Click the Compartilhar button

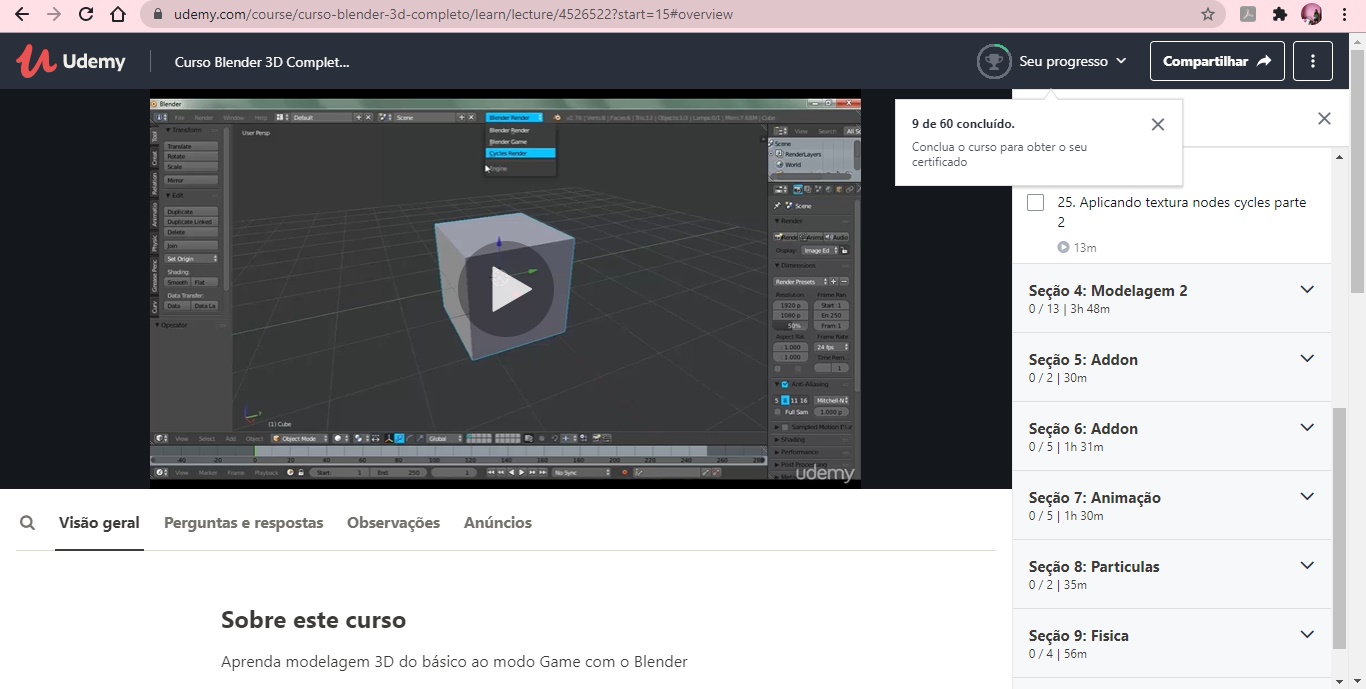(1216, 61)
